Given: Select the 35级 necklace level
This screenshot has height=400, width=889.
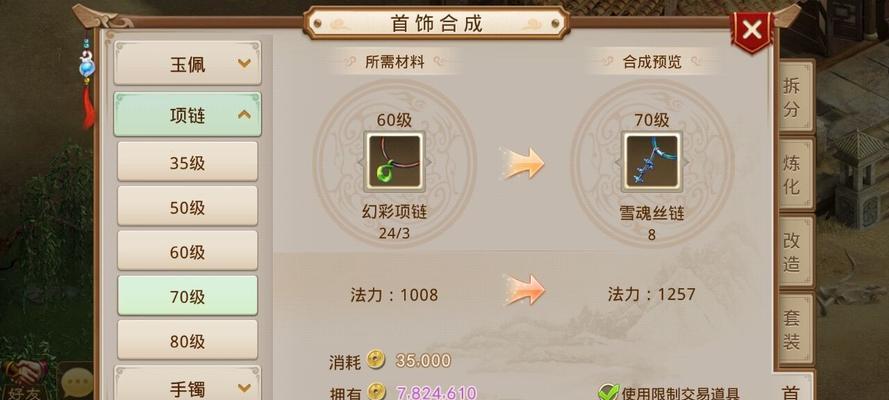Looking at the screenshot, I should click(x=188, y=162).
